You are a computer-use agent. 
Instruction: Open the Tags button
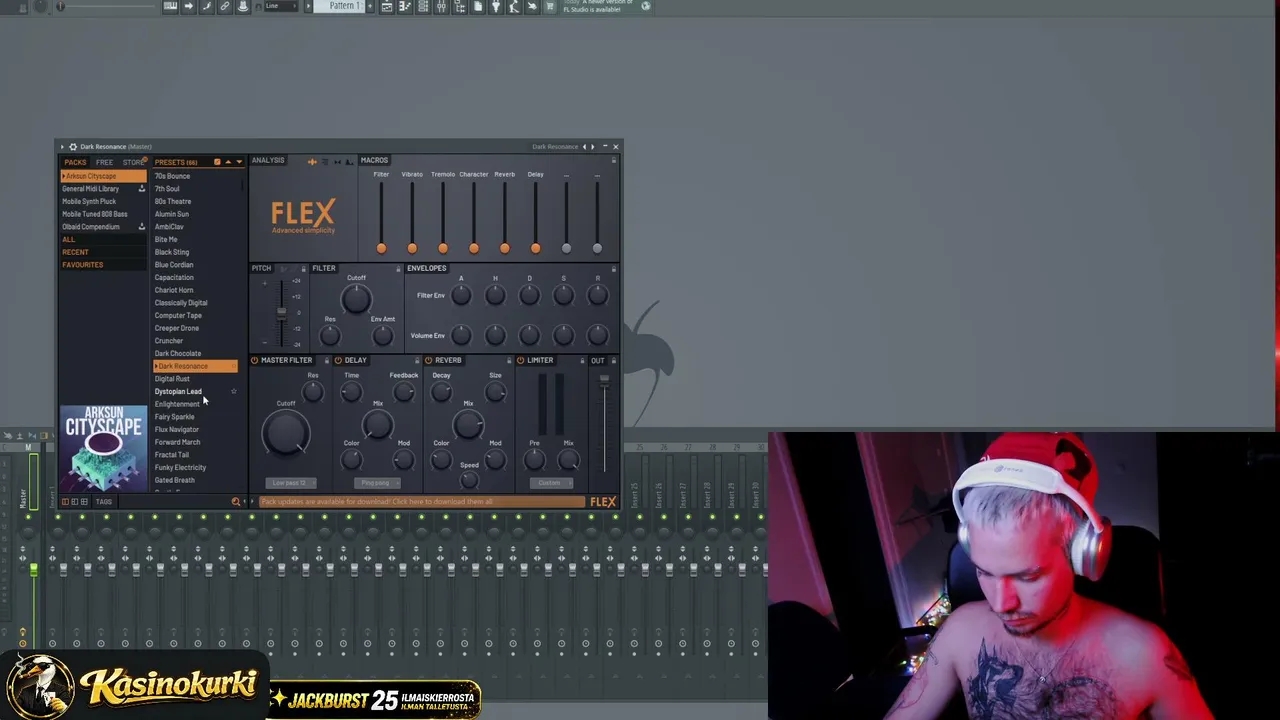(x=104, y=502)
